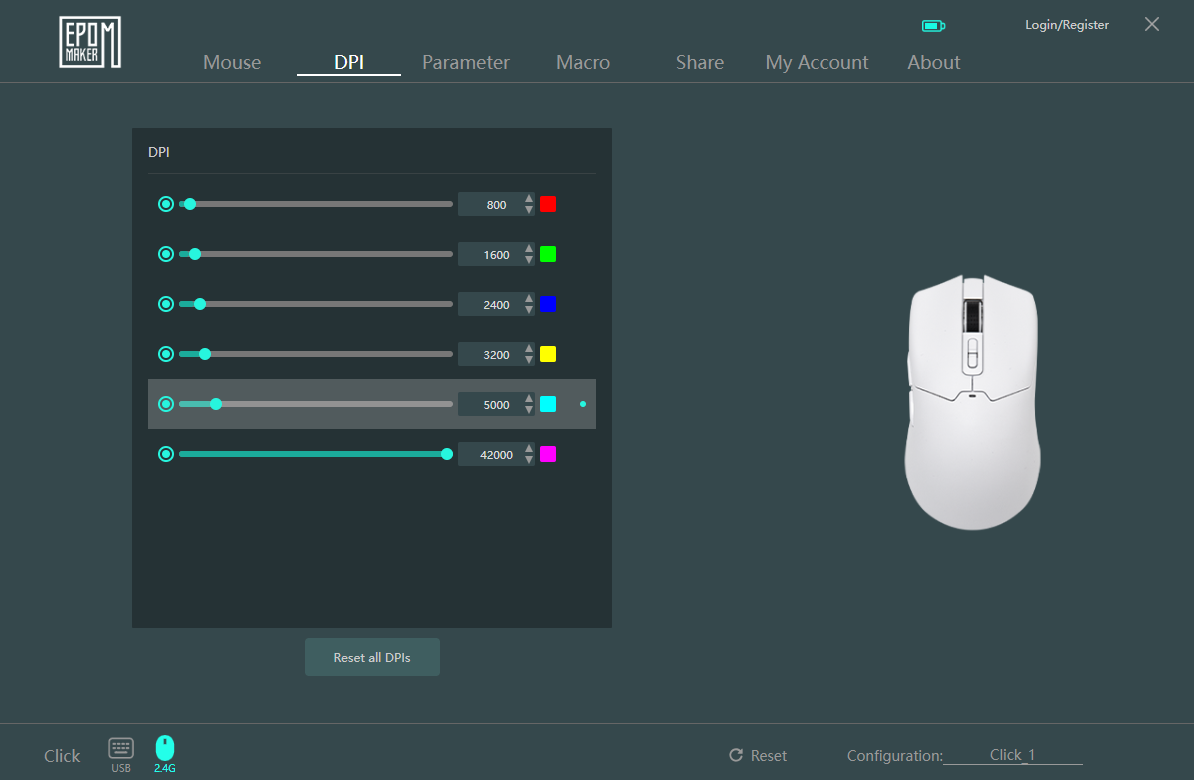Open the red color swatch for 800 DPI
1194x780 pixels.
548,204
